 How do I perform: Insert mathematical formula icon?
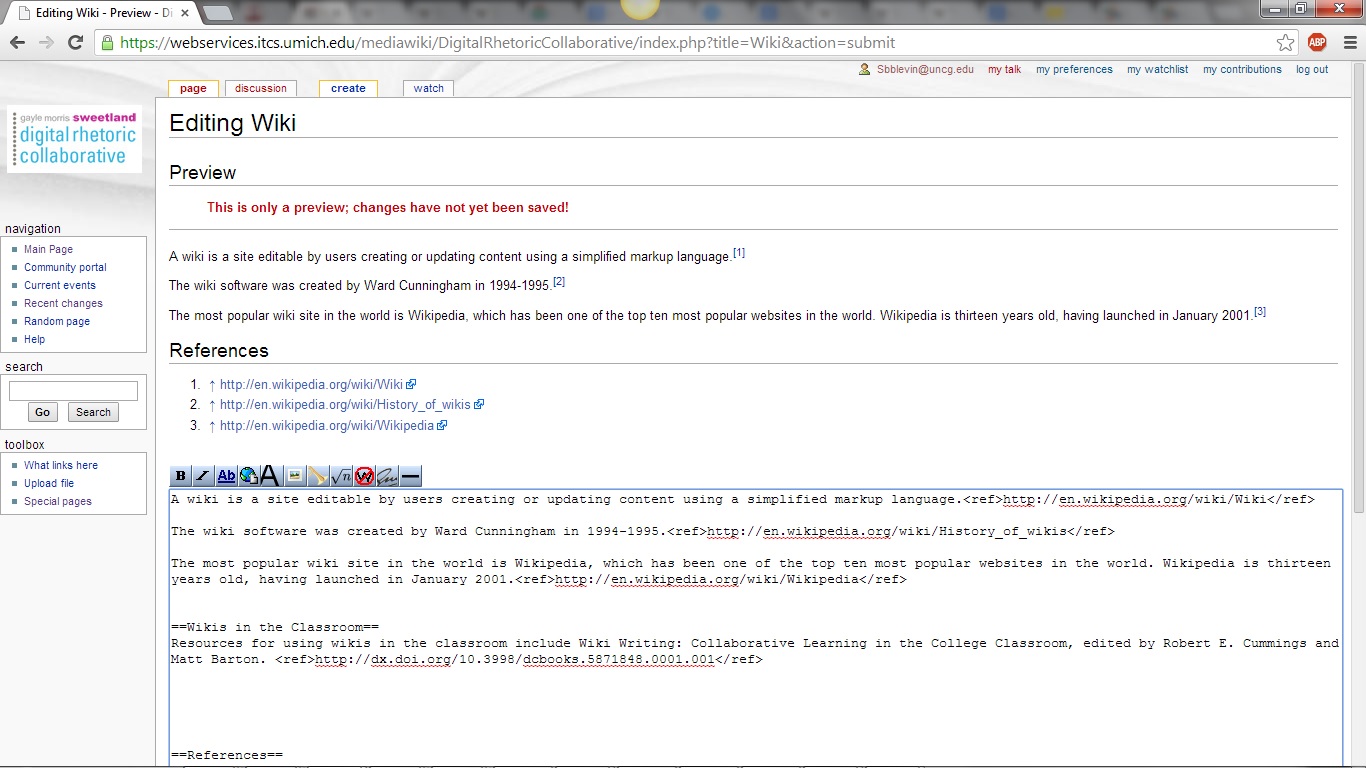tap(341, 476)
